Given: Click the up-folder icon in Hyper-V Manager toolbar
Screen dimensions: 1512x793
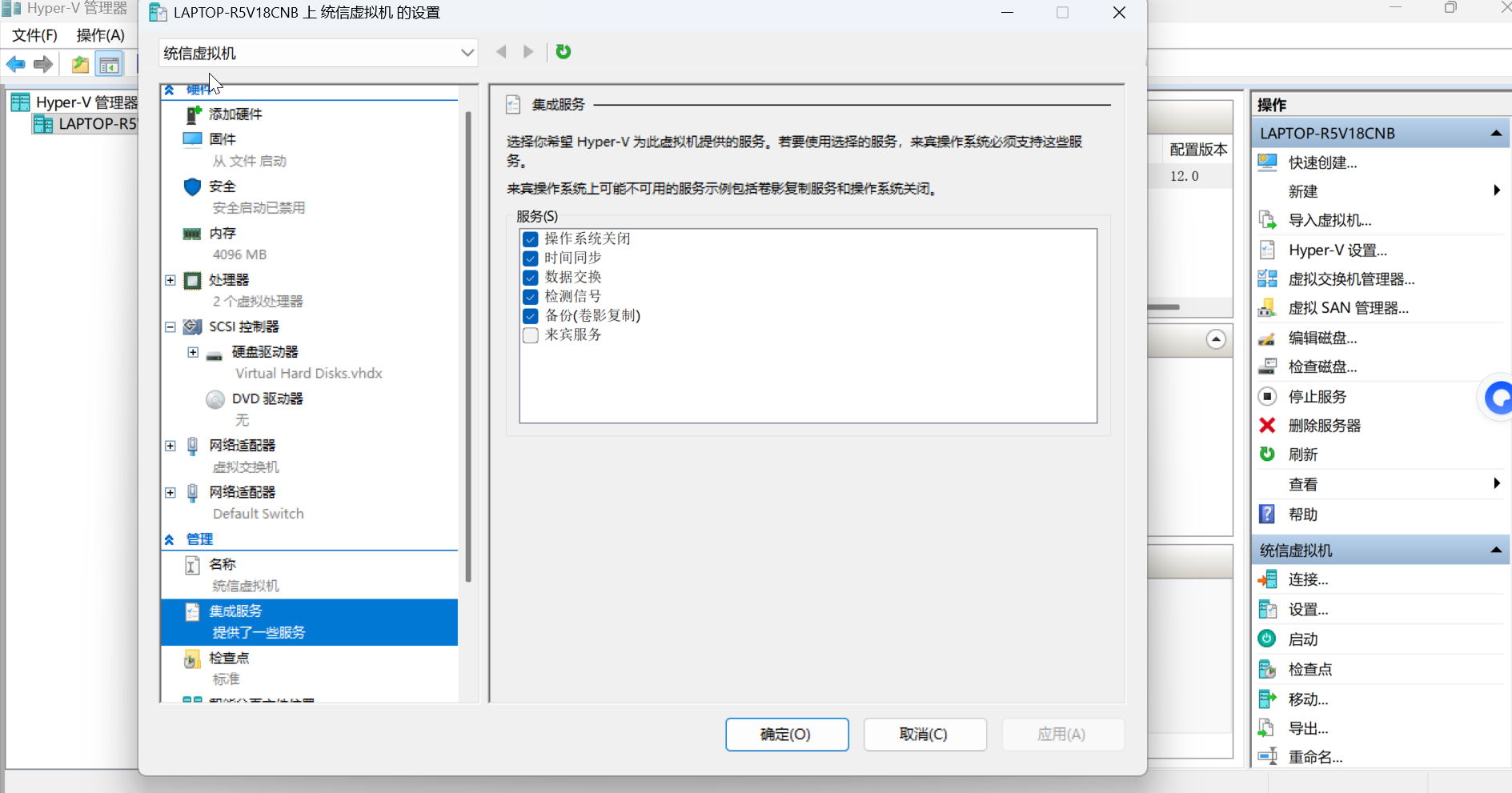Looking at the screenshot, I should [x=80, y=64].
